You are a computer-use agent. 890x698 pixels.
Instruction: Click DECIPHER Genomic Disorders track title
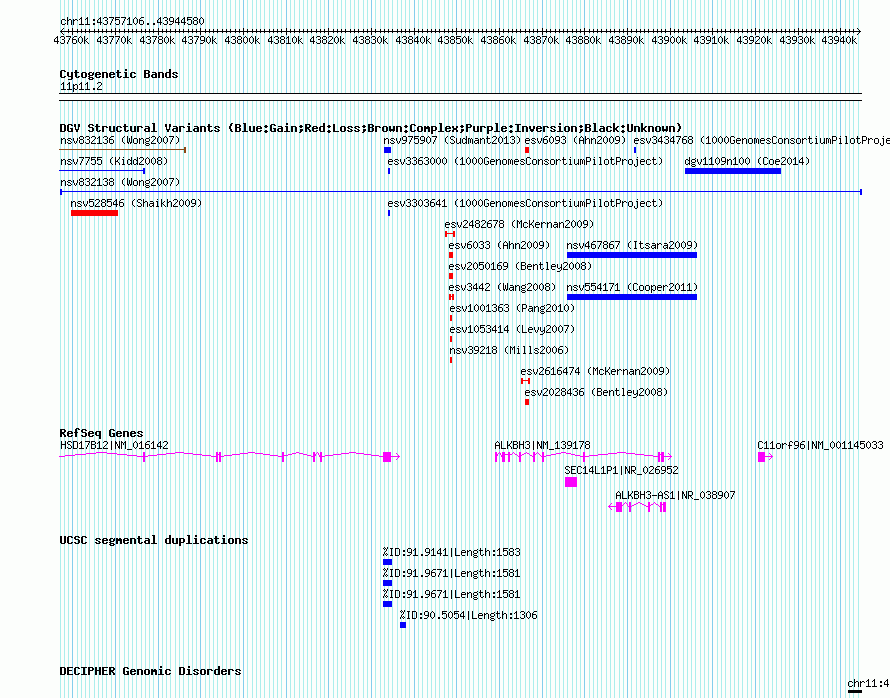click(x=150, y=671)
